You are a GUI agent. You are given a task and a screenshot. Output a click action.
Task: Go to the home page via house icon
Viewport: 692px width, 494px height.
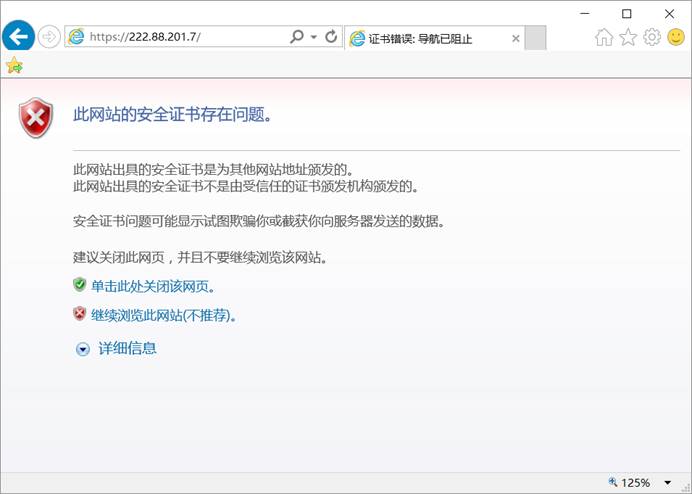coord(604,37)
